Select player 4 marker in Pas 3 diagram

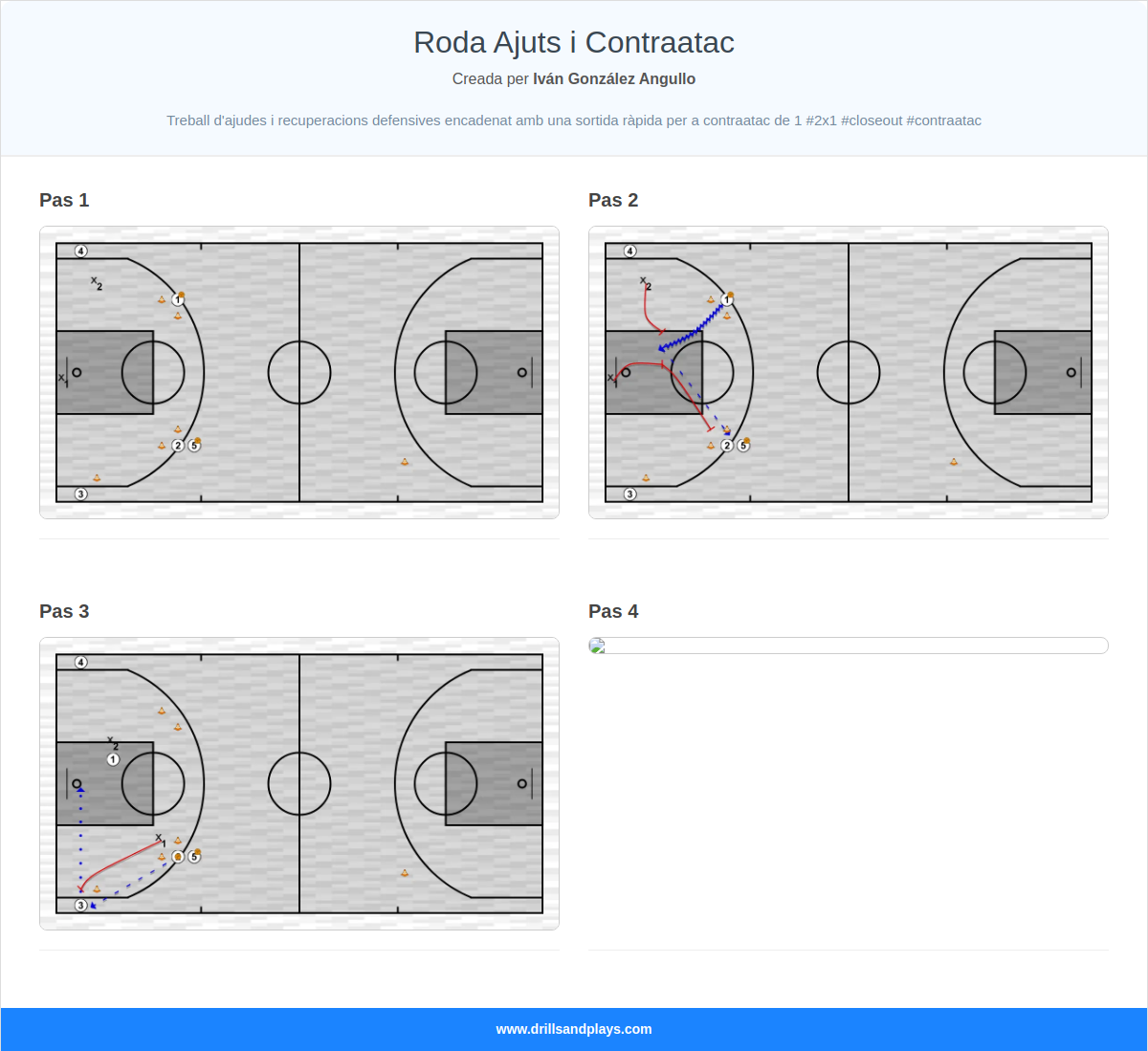[x=81, y=663]
